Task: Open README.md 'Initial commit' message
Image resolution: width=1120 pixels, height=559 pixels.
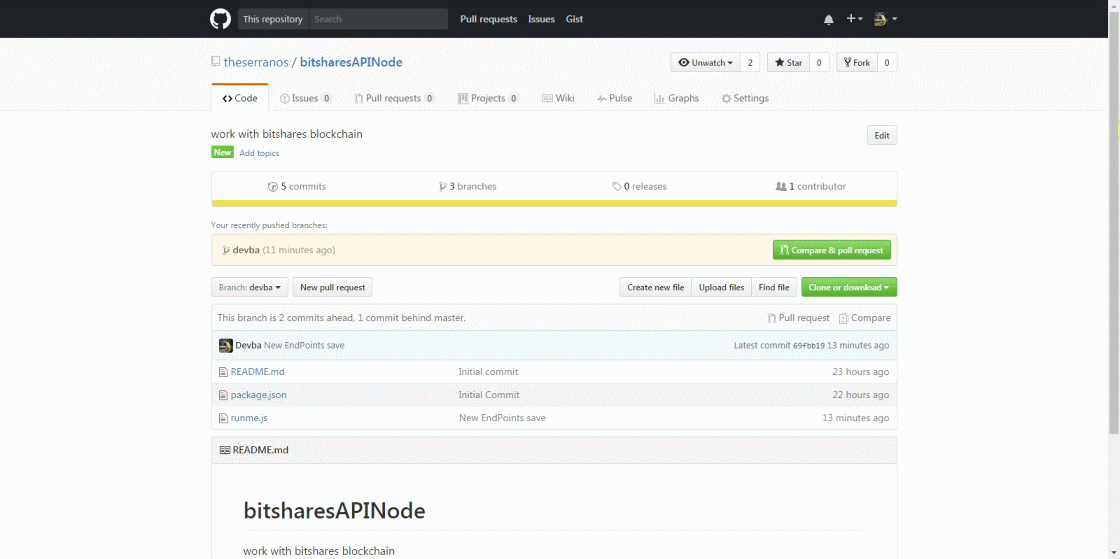Action: (x=489, y=372)
